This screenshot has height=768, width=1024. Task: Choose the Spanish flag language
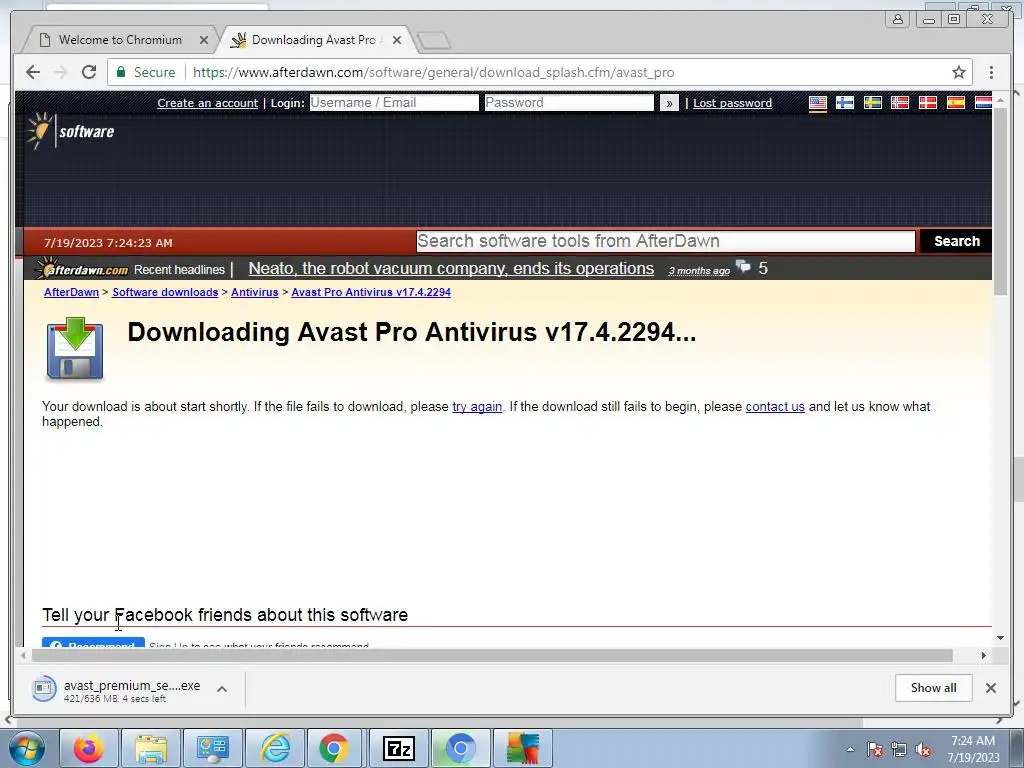pyautogui.click(x=955, y=103)
